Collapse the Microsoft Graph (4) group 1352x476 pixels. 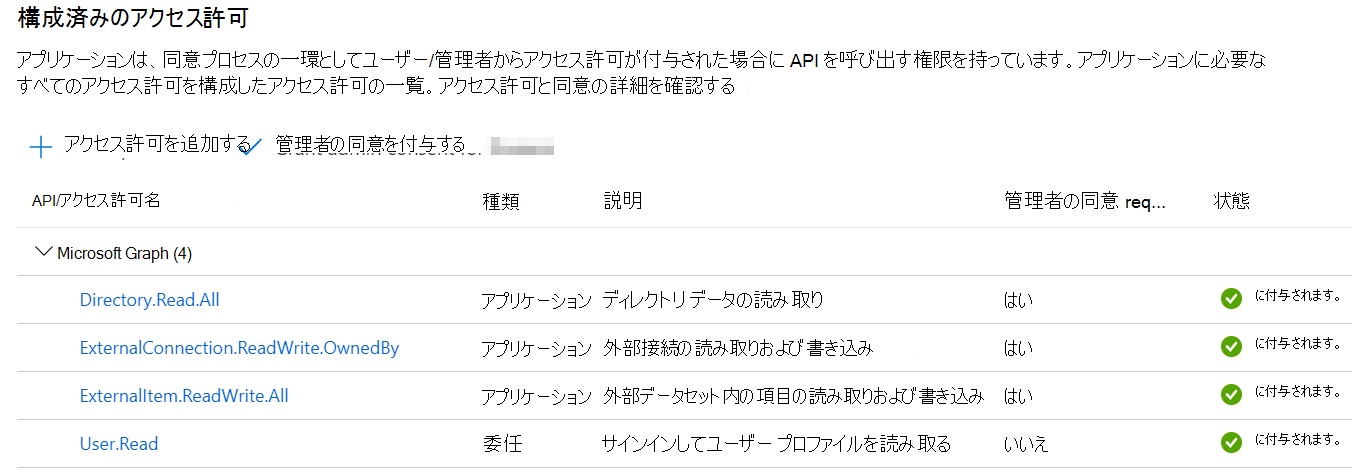[43, 252]
